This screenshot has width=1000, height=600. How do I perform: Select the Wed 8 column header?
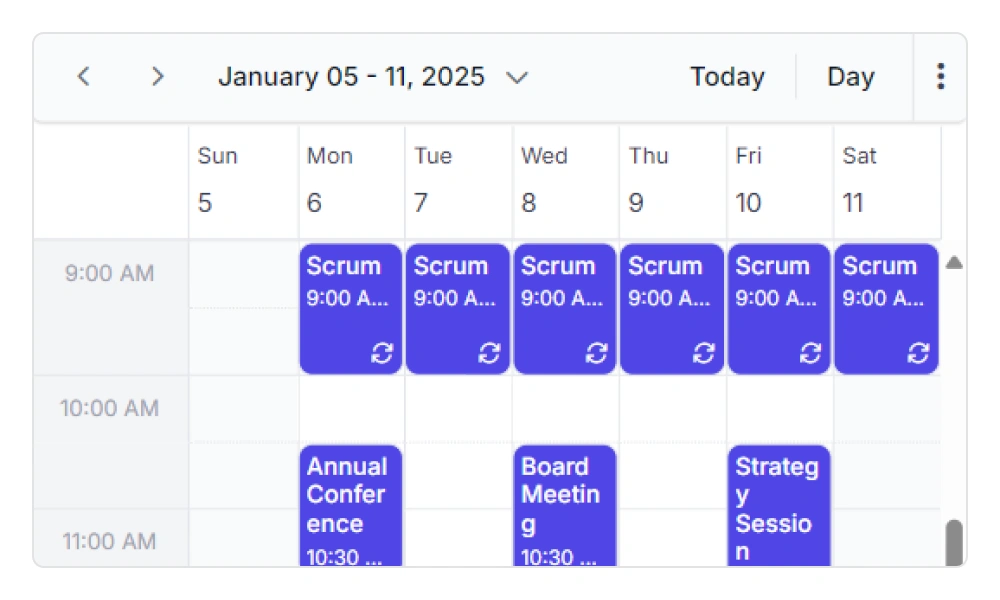pyautogui.click(x=565, y=180)
